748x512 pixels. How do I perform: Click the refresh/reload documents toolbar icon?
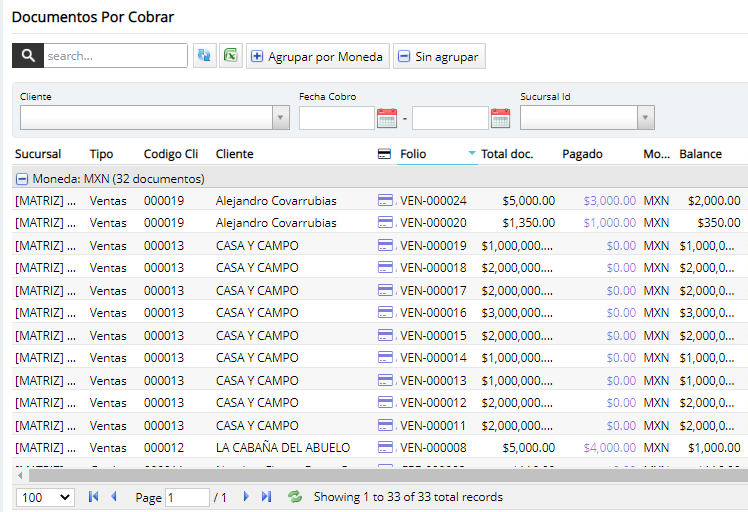[204, 56]
